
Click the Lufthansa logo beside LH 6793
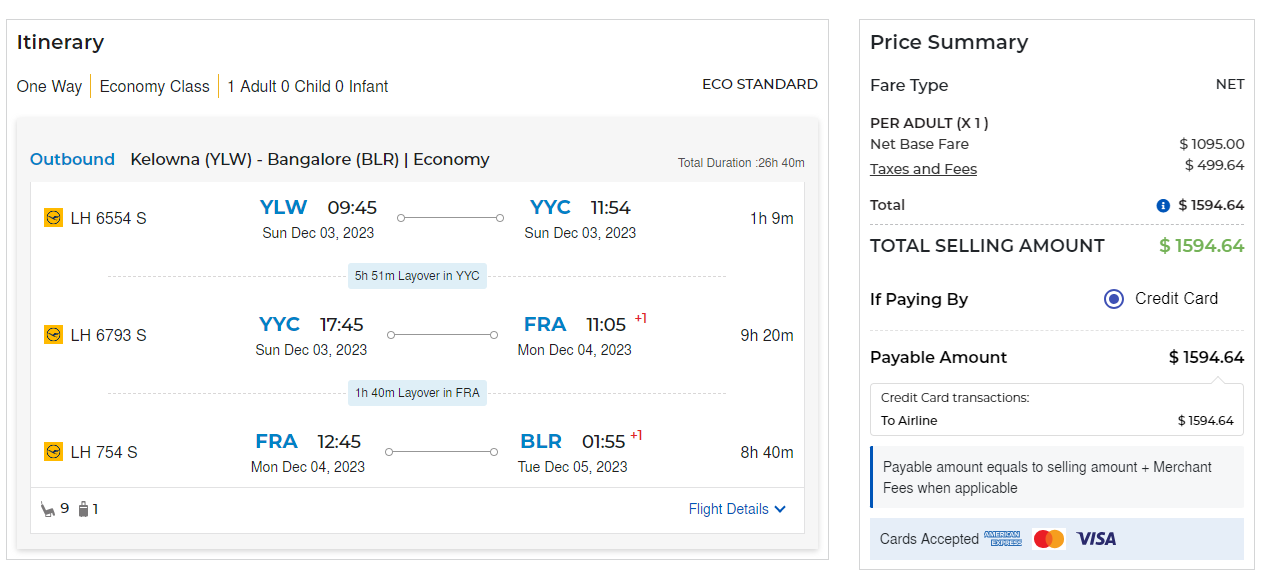point(53,335)
